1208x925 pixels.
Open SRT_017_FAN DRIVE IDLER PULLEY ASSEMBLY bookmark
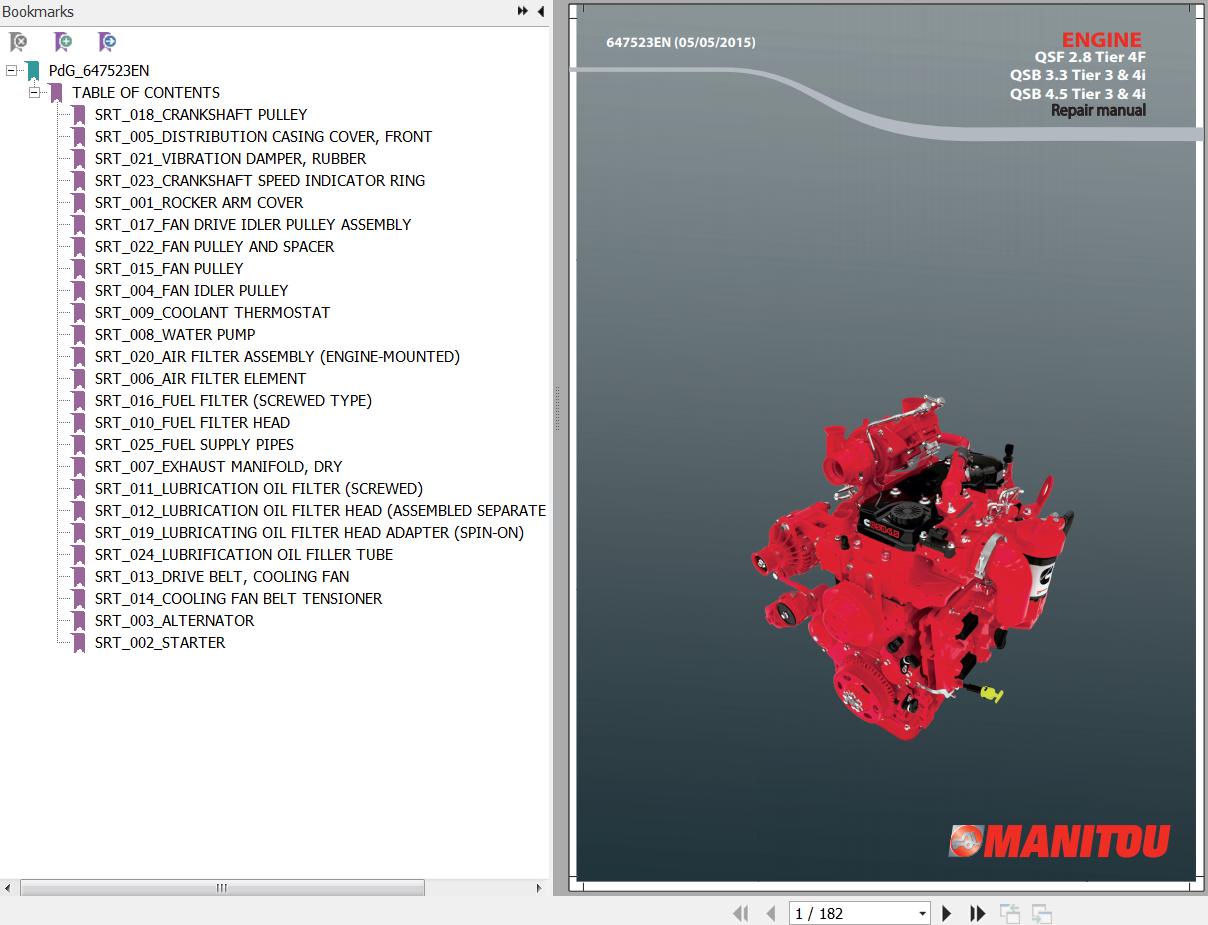pos(253,225)
